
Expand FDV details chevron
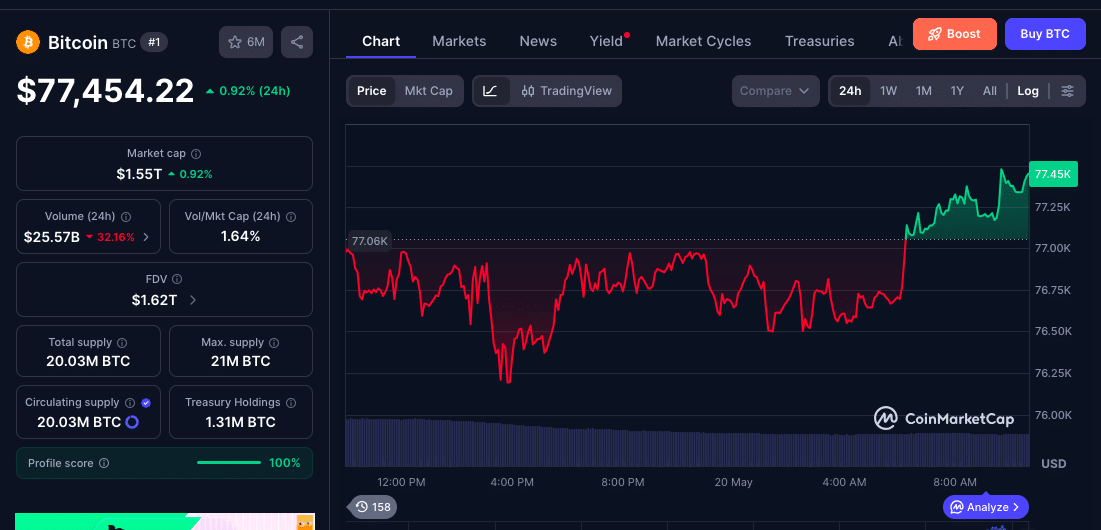(193, 300)
